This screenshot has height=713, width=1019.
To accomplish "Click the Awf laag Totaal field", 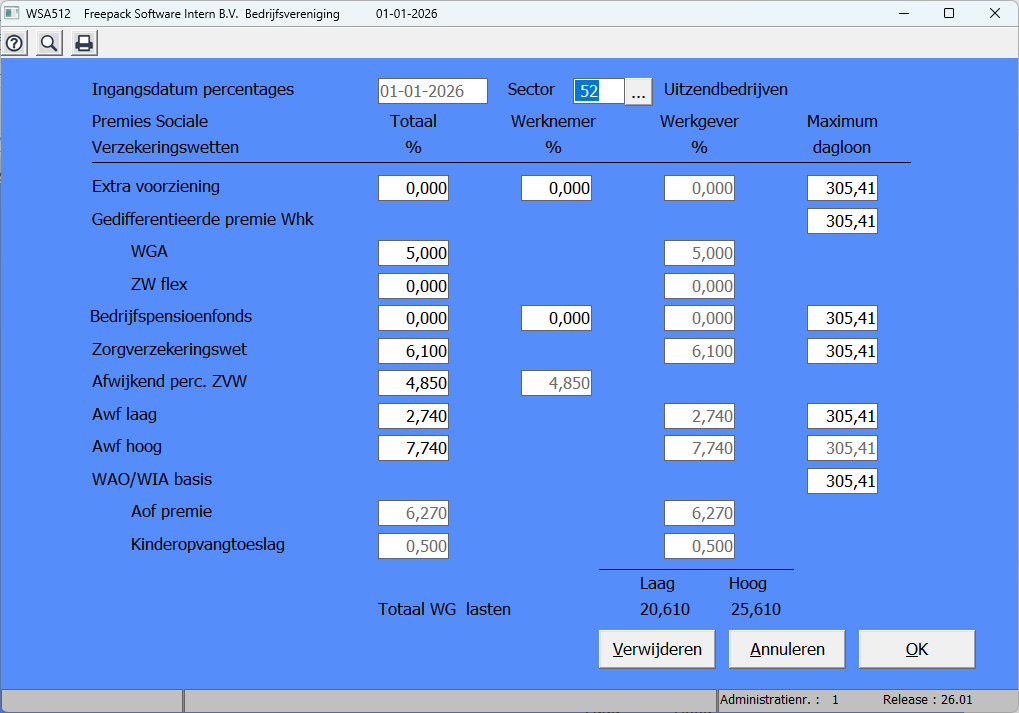I will click(413, 416).
